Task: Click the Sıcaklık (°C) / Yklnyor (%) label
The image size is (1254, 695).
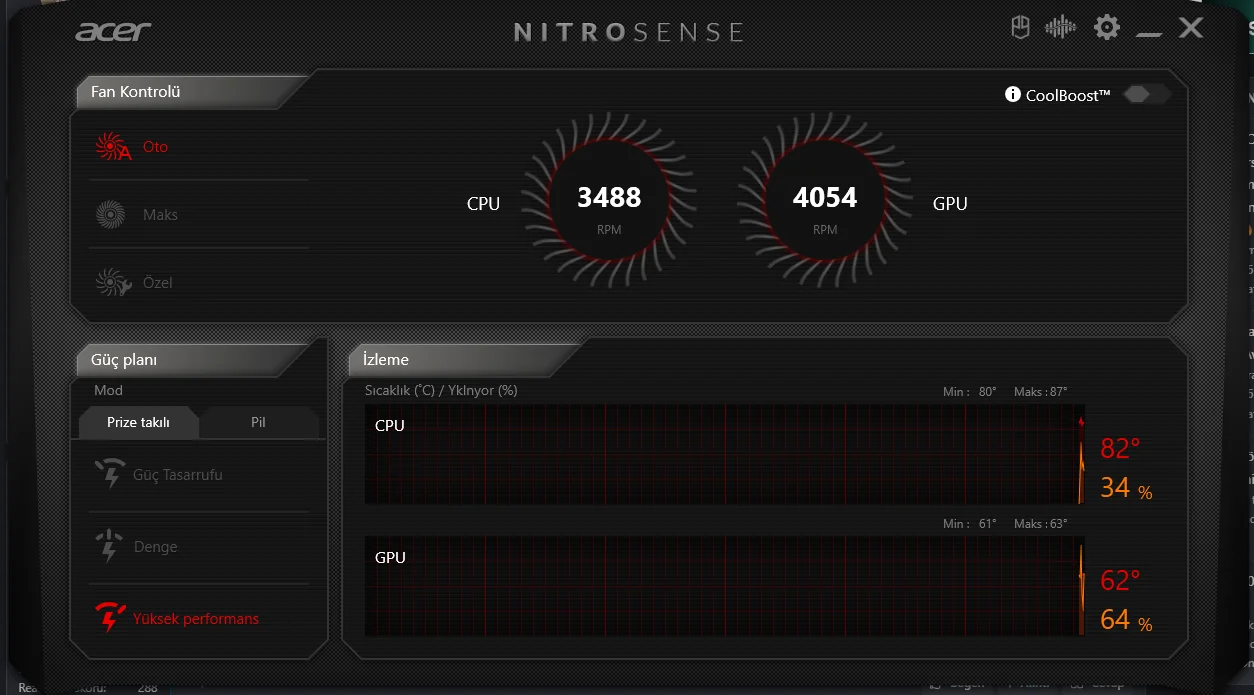Action: [441, 390]
